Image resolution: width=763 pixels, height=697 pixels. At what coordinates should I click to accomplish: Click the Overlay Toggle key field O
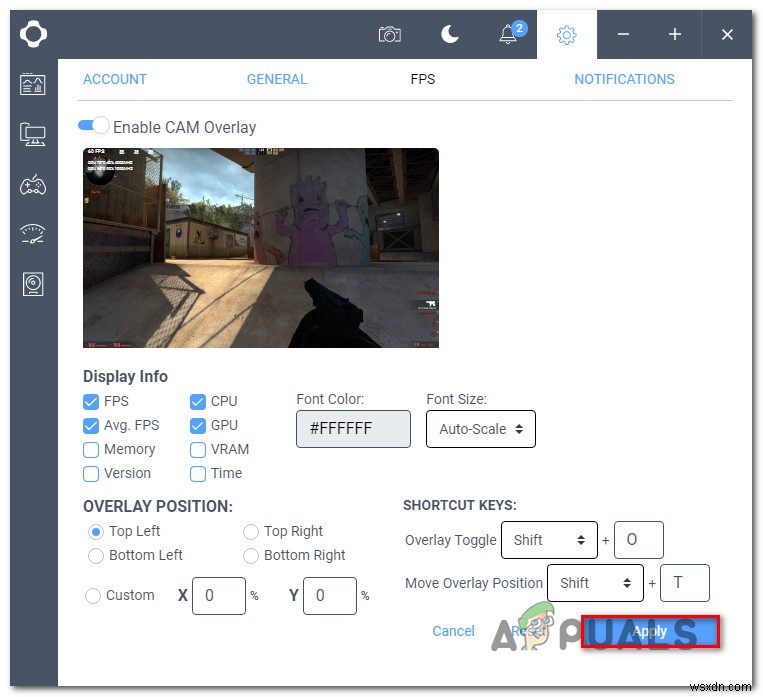(638, 540)
